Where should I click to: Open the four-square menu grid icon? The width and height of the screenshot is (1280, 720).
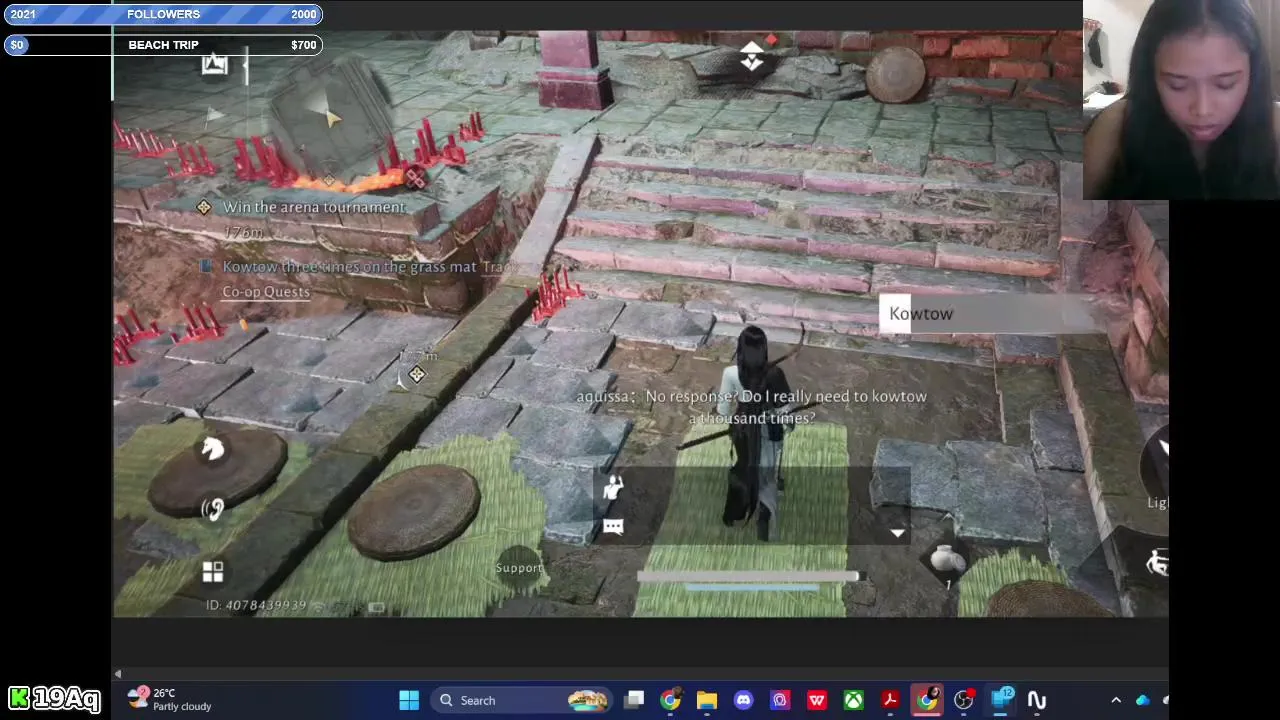213,571
